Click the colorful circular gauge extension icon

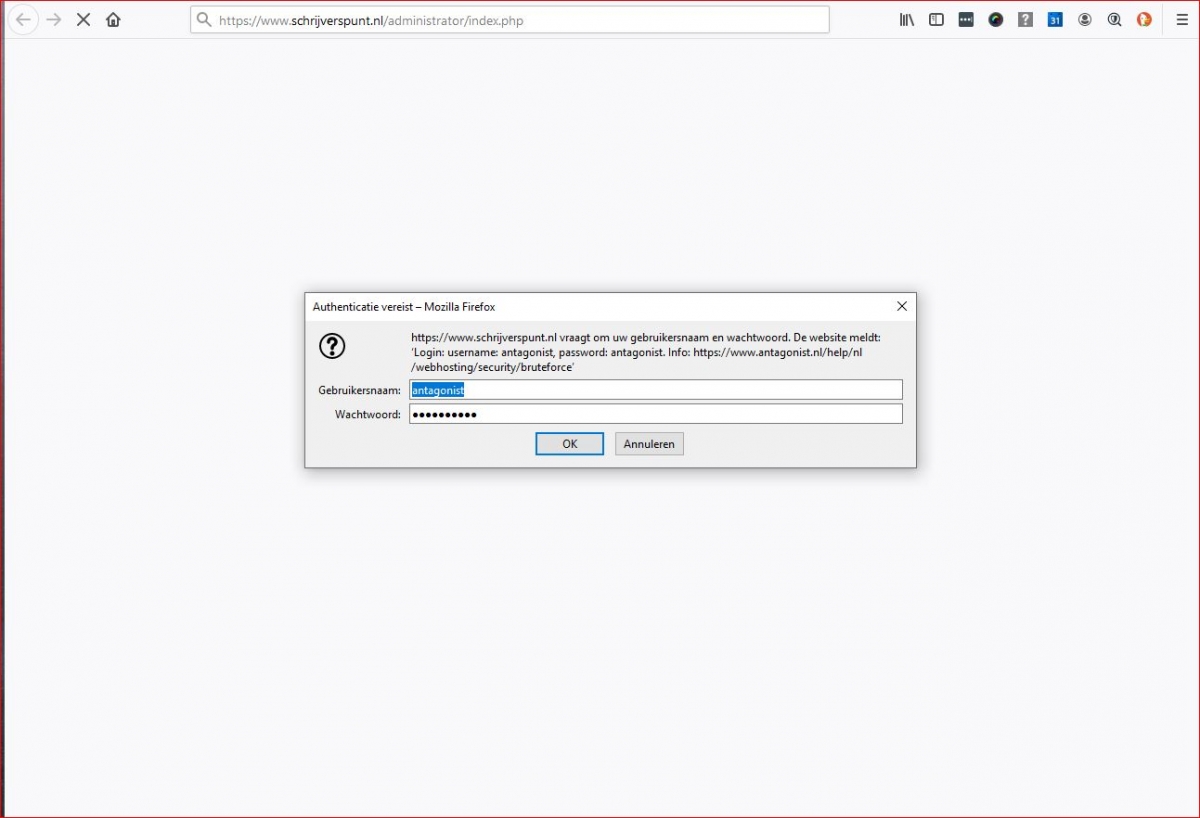[996, 20]
